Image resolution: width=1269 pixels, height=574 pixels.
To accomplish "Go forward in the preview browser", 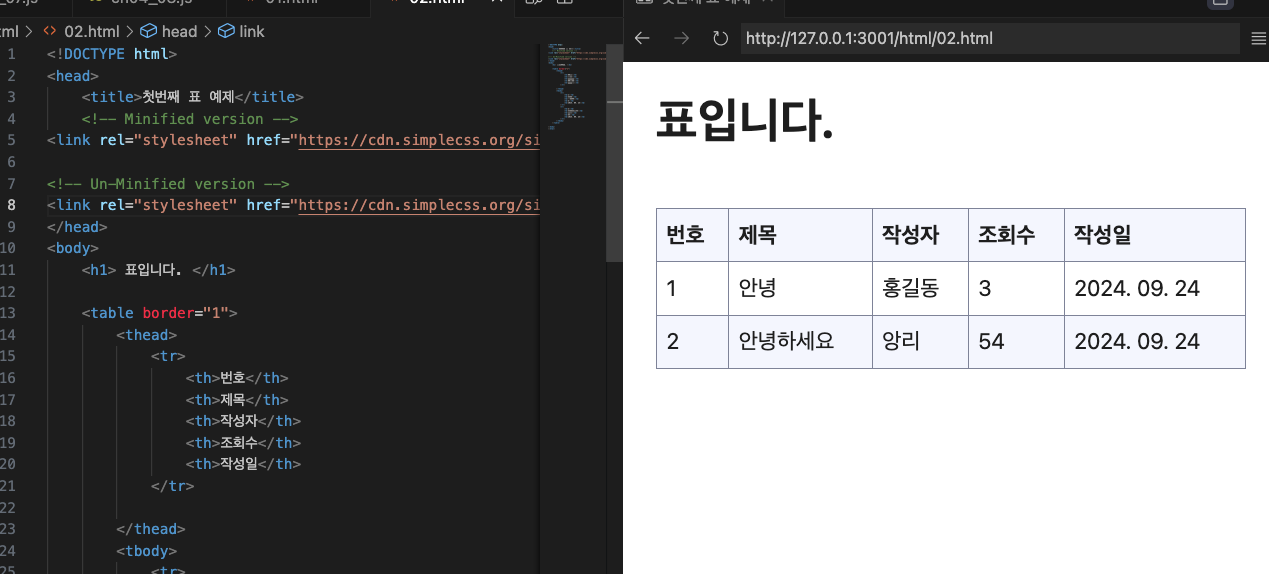I will pyautogui.click(x=681, y=38).
